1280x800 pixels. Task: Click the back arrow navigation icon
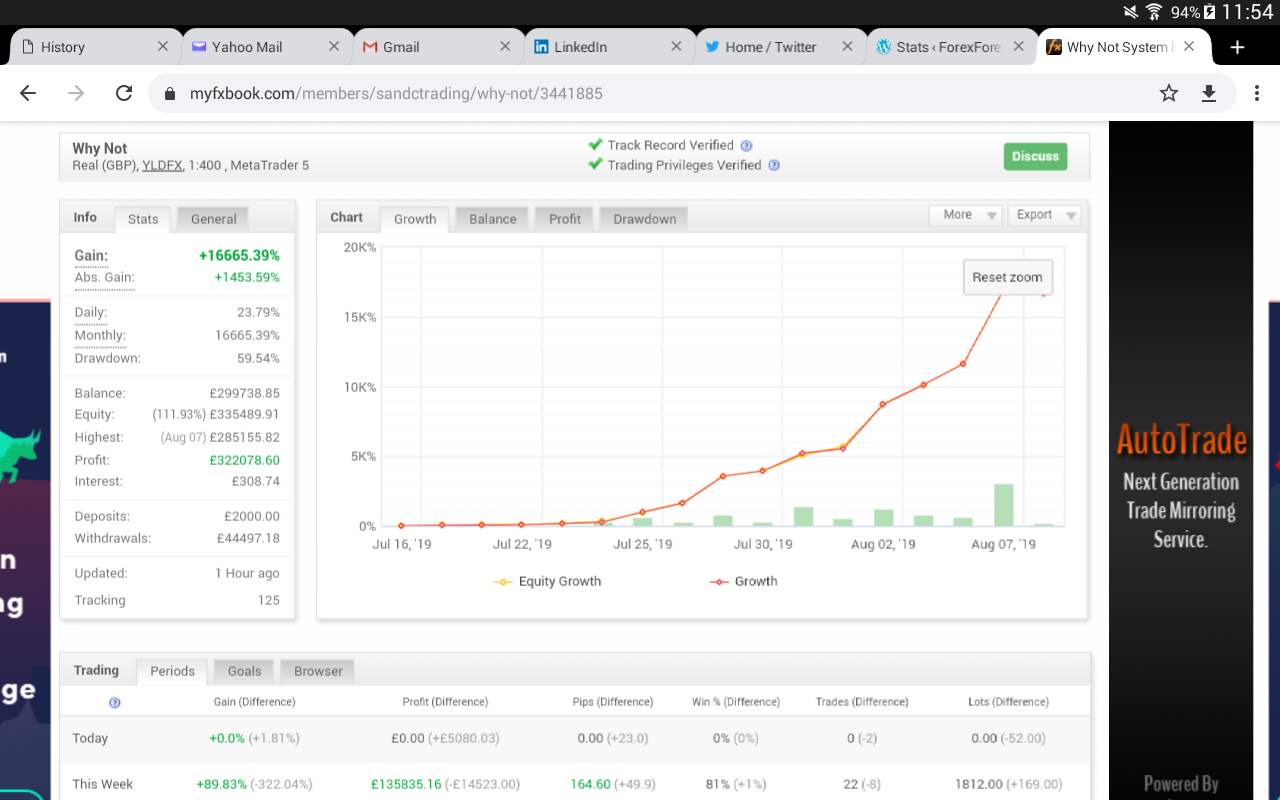pyautogui.click(x=28, y=93)
